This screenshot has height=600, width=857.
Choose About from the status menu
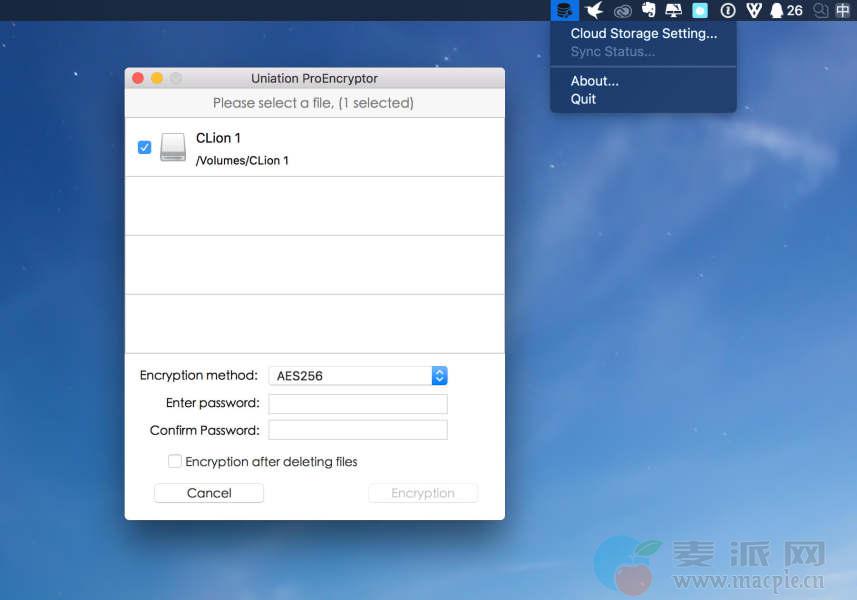point(594,81)
